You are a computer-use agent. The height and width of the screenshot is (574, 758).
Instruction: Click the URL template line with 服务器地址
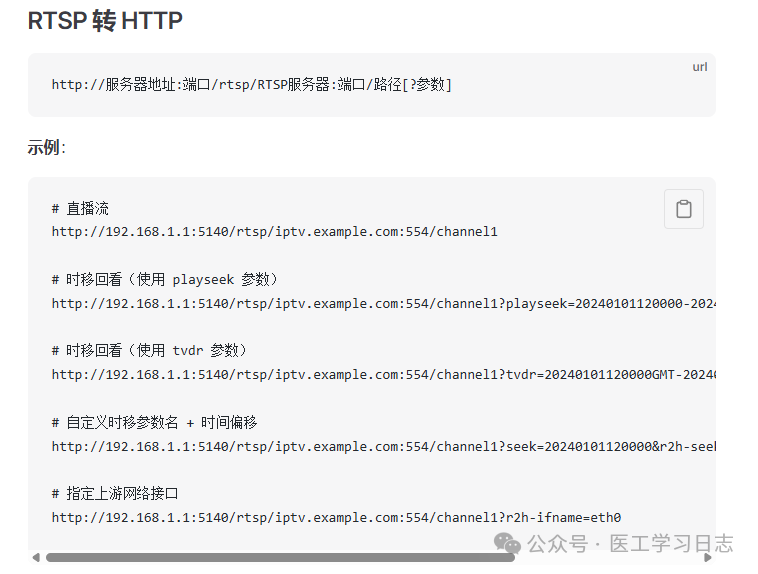252,85
